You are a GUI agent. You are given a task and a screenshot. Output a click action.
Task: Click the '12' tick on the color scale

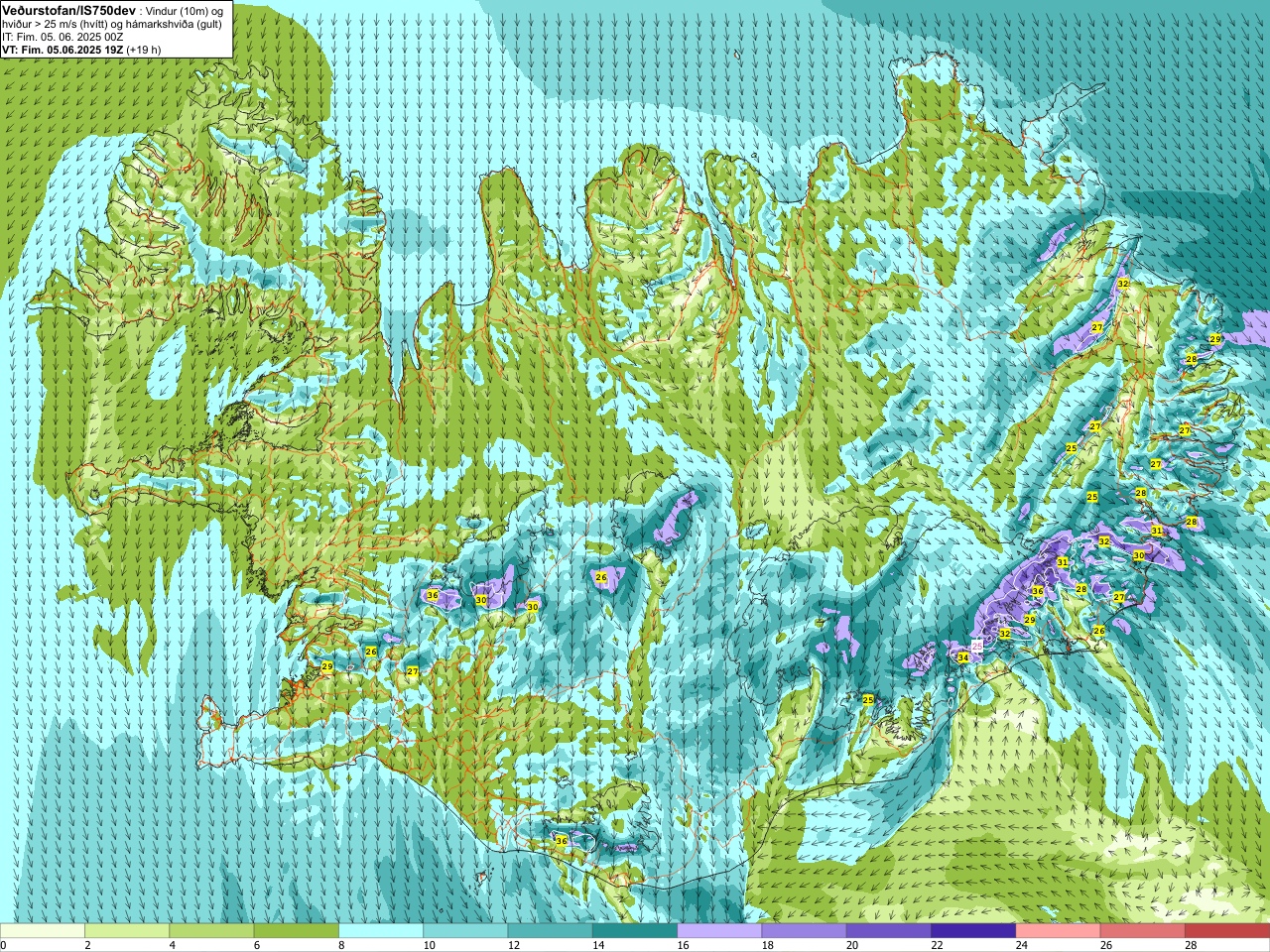(514, 945)
